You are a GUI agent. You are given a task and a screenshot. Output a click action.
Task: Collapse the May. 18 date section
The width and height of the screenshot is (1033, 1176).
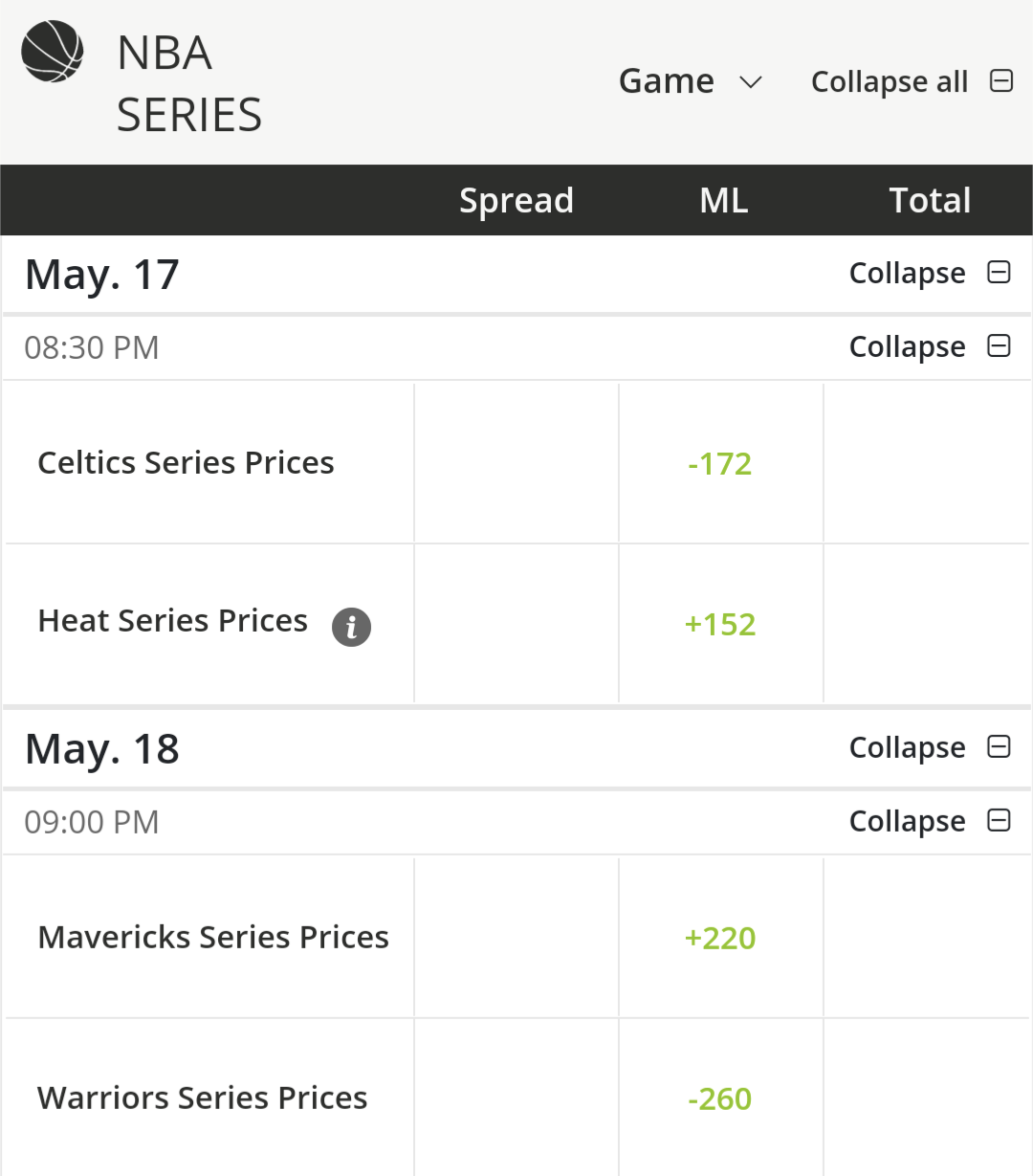[x=907, y=748]
